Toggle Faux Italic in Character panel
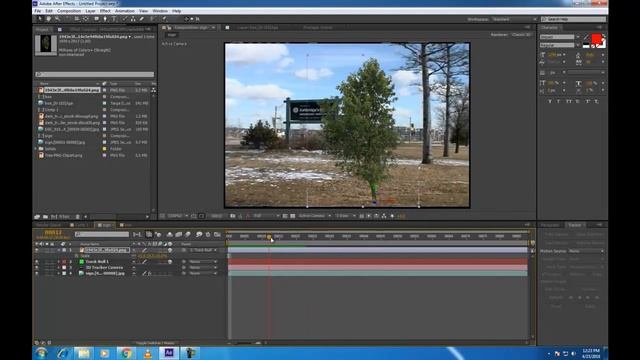 559,101
